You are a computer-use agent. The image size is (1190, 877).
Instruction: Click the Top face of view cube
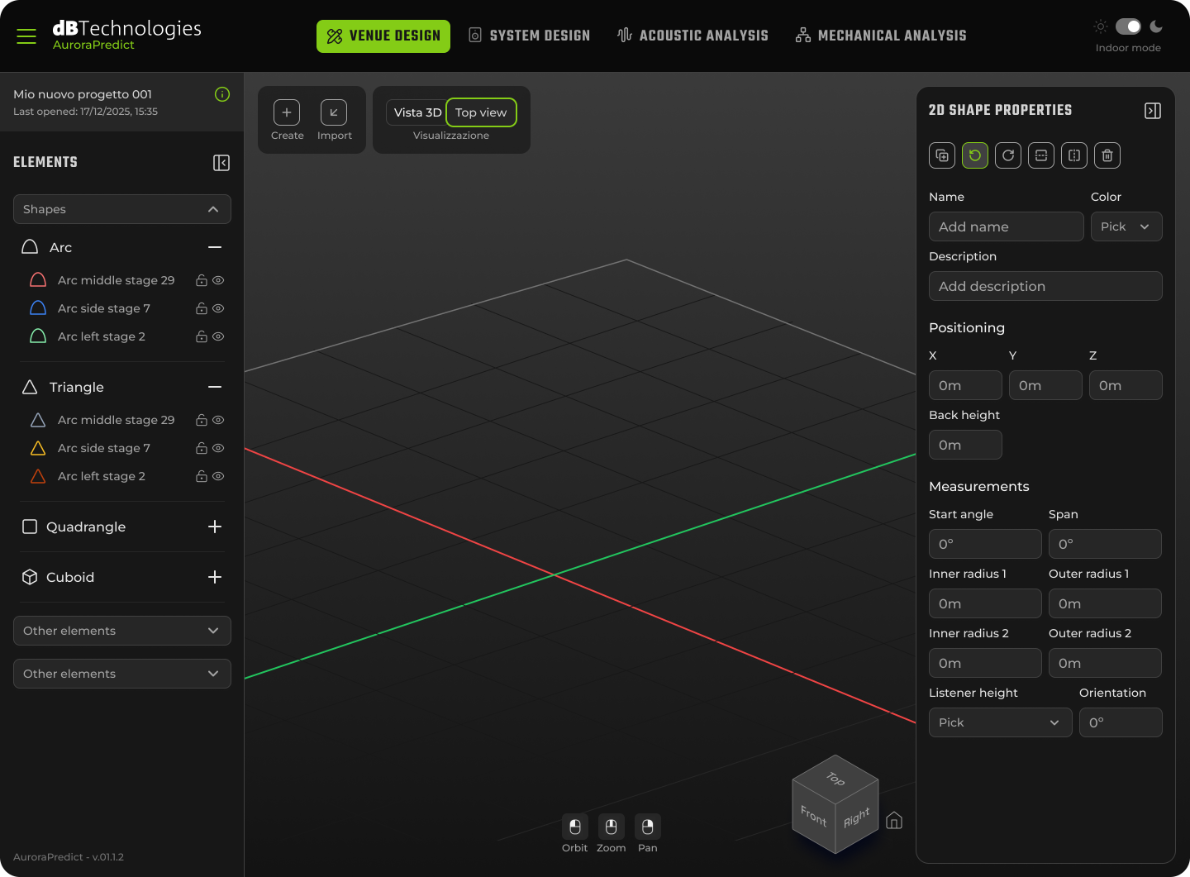[x=835, y=778]
